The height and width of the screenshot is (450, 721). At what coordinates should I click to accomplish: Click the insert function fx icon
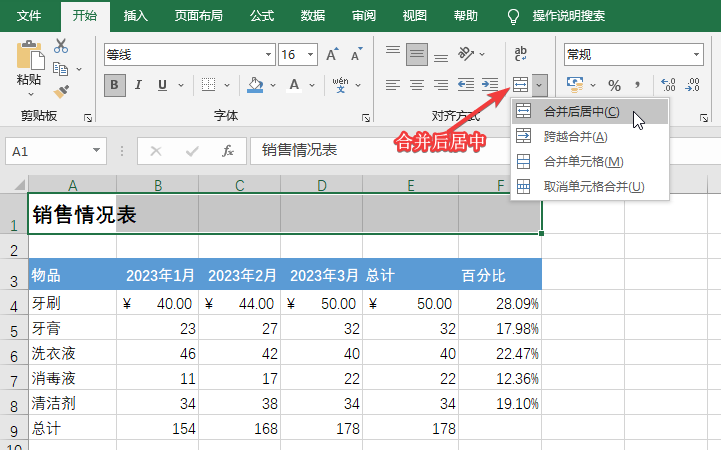click(x=228, y=151)
